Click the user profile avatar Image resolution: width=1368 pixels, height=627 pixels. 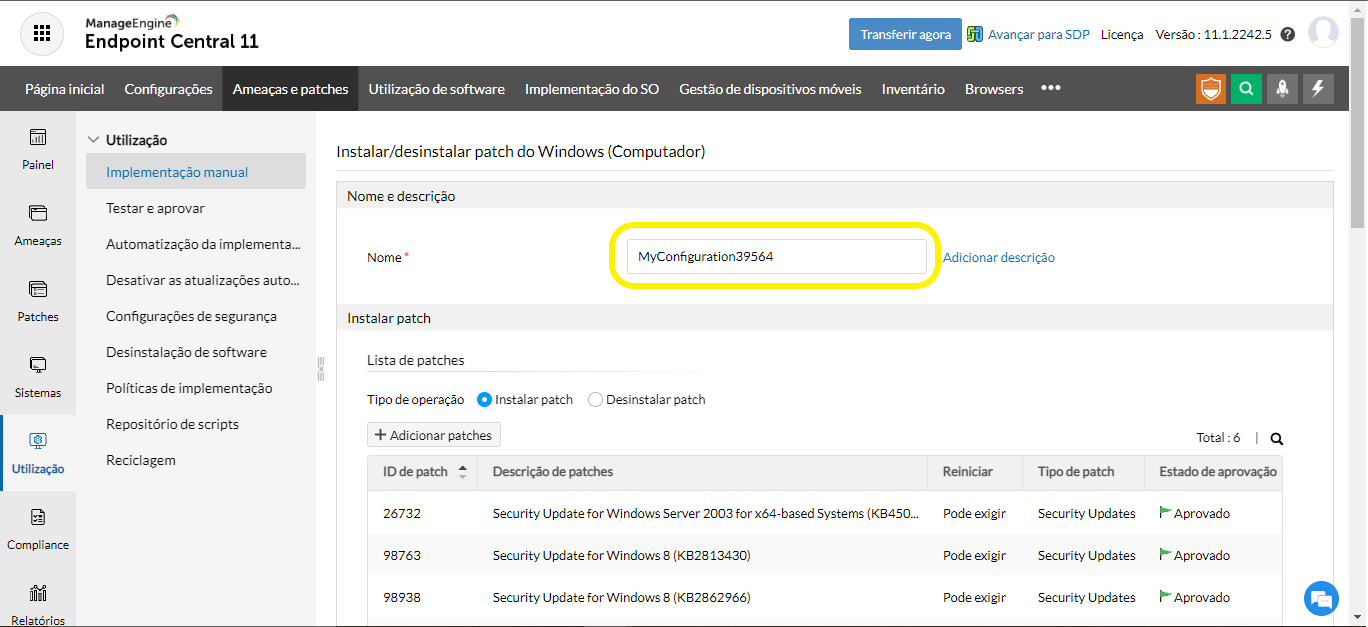[x=1323, y=33]
